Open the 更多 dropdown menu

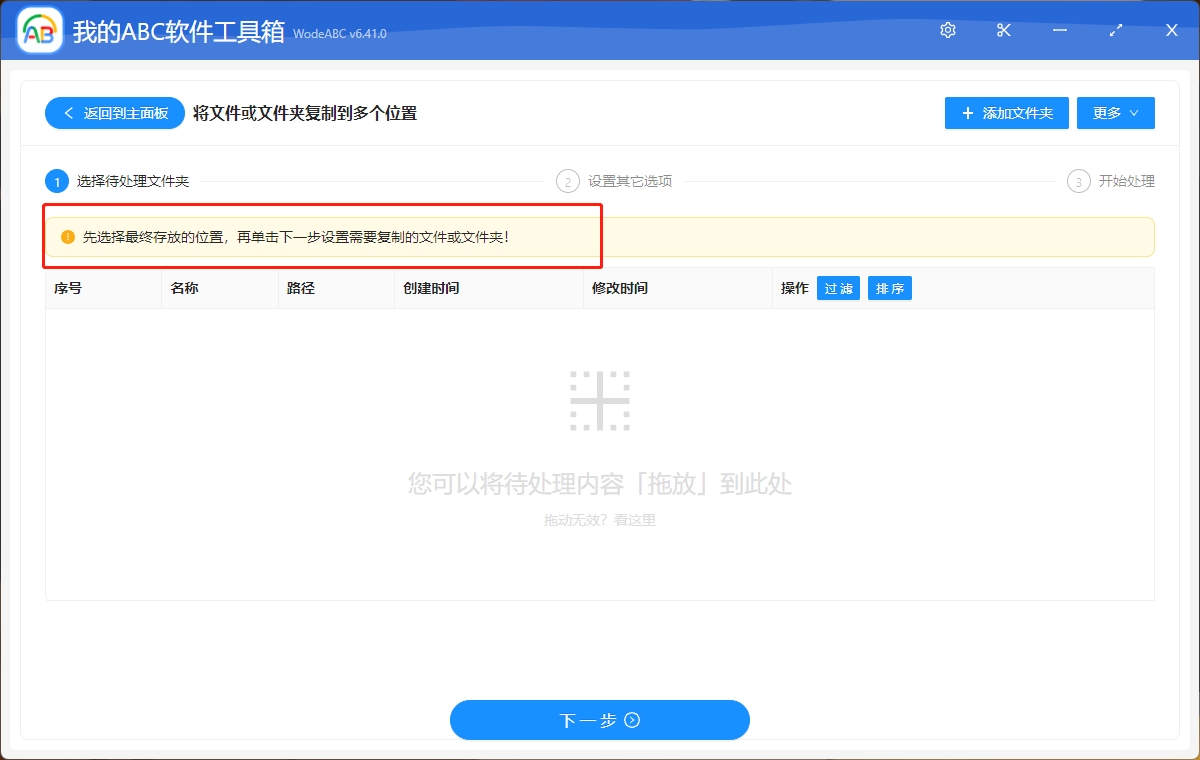pos(1115,112)
